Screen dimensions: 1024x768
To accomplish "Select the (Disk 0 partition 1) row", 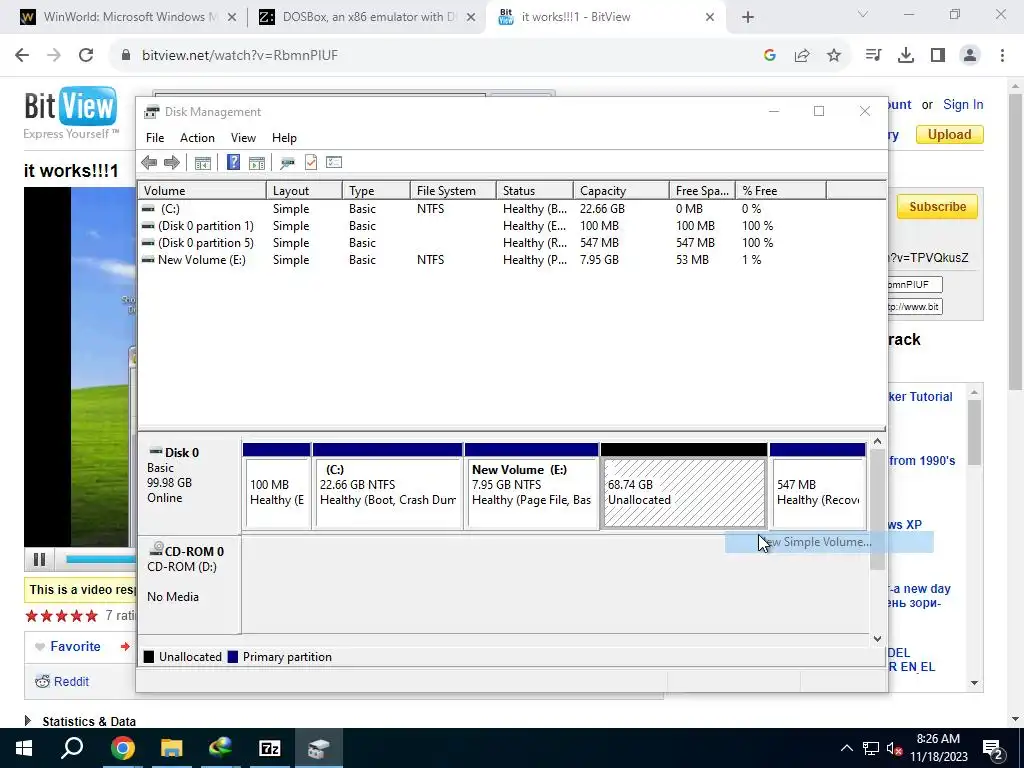I will (x=482, y=226).
